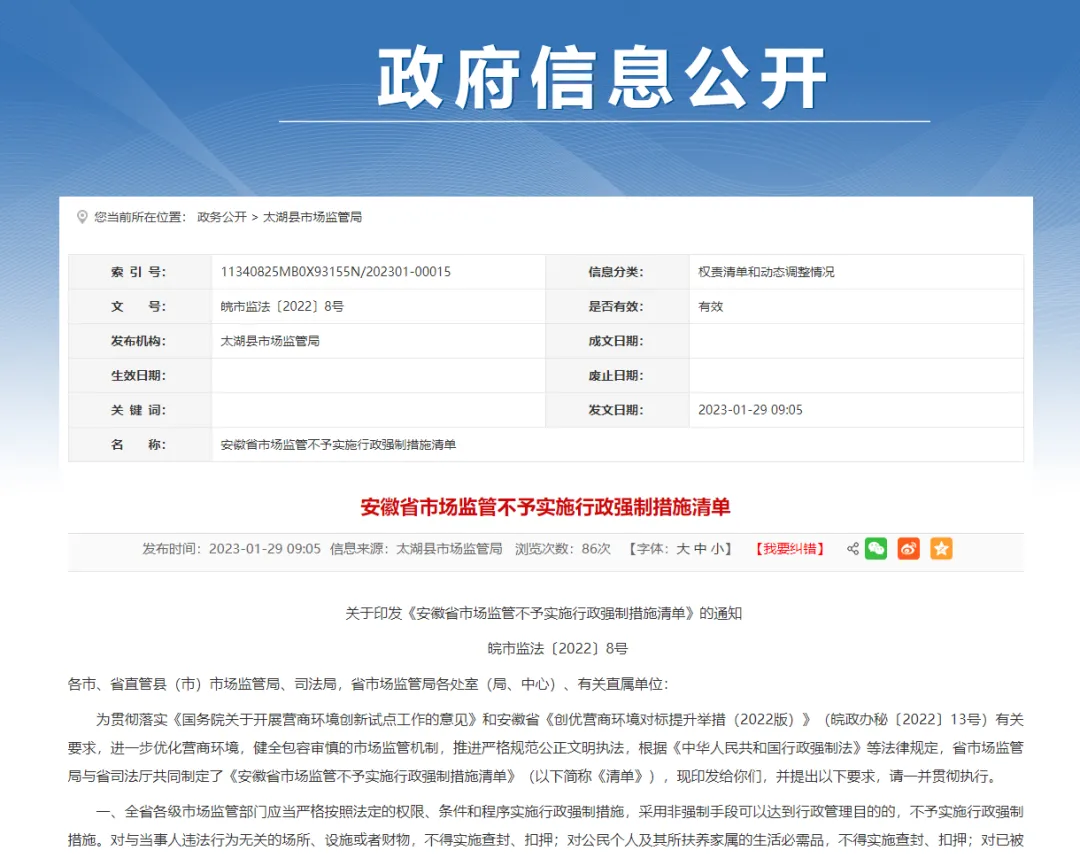Click the centered 皖市监法〔2022〕8号 line in body
Image resolution: width=1080 pixels, height=858 pixels.
557,649
